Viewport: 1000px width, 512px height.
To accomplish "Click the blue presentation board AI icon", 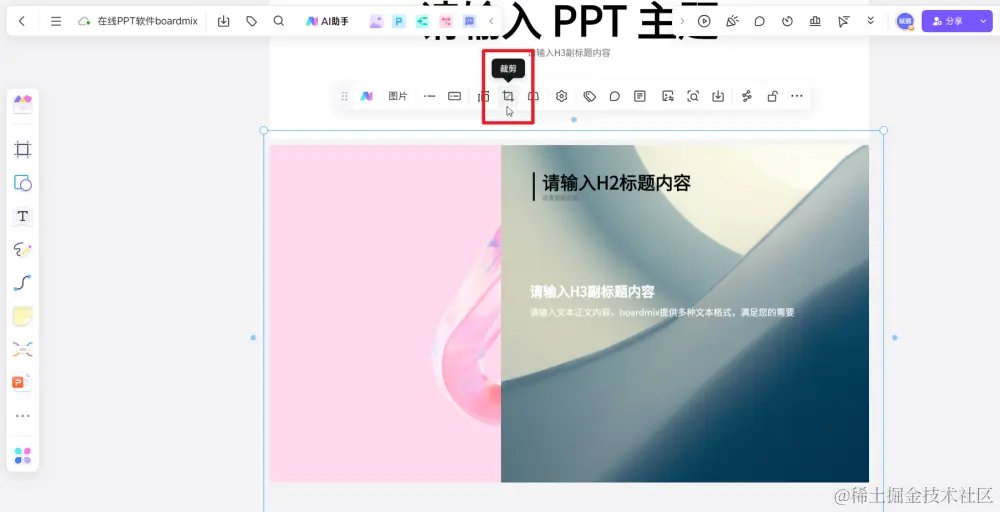I will (469, 22).
